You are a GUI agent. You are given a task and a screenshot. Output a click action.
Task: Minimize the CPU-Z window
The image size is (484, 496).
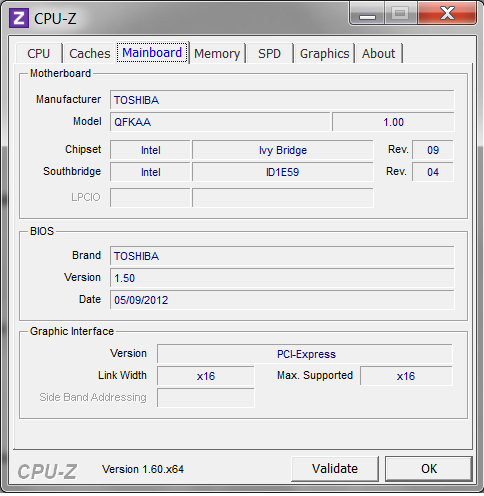coord(367,14)
